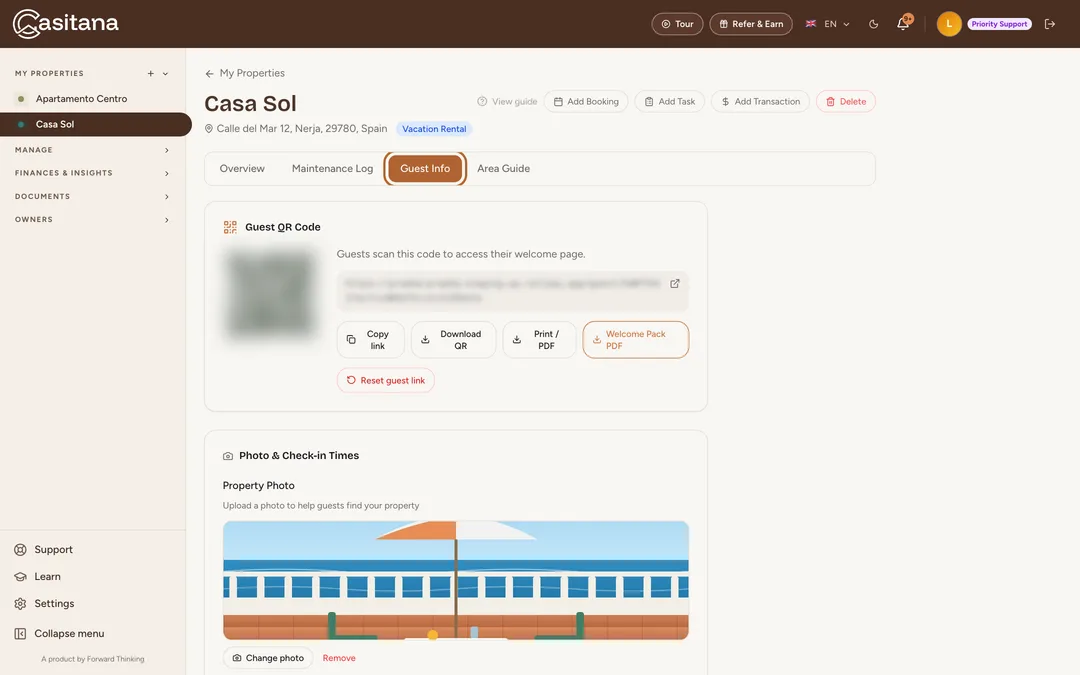Collapse the sidebar menu

(59, 634)
